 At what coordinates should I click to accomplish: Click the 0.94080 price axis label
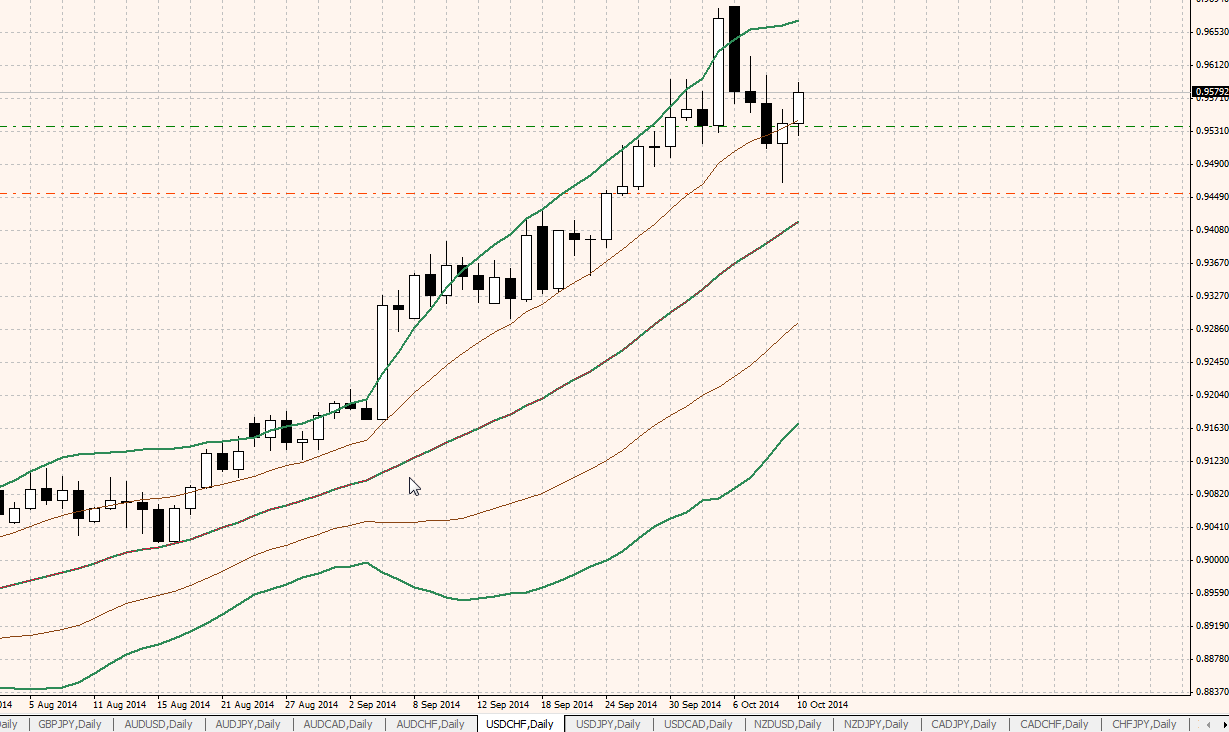coord(1211,230)
